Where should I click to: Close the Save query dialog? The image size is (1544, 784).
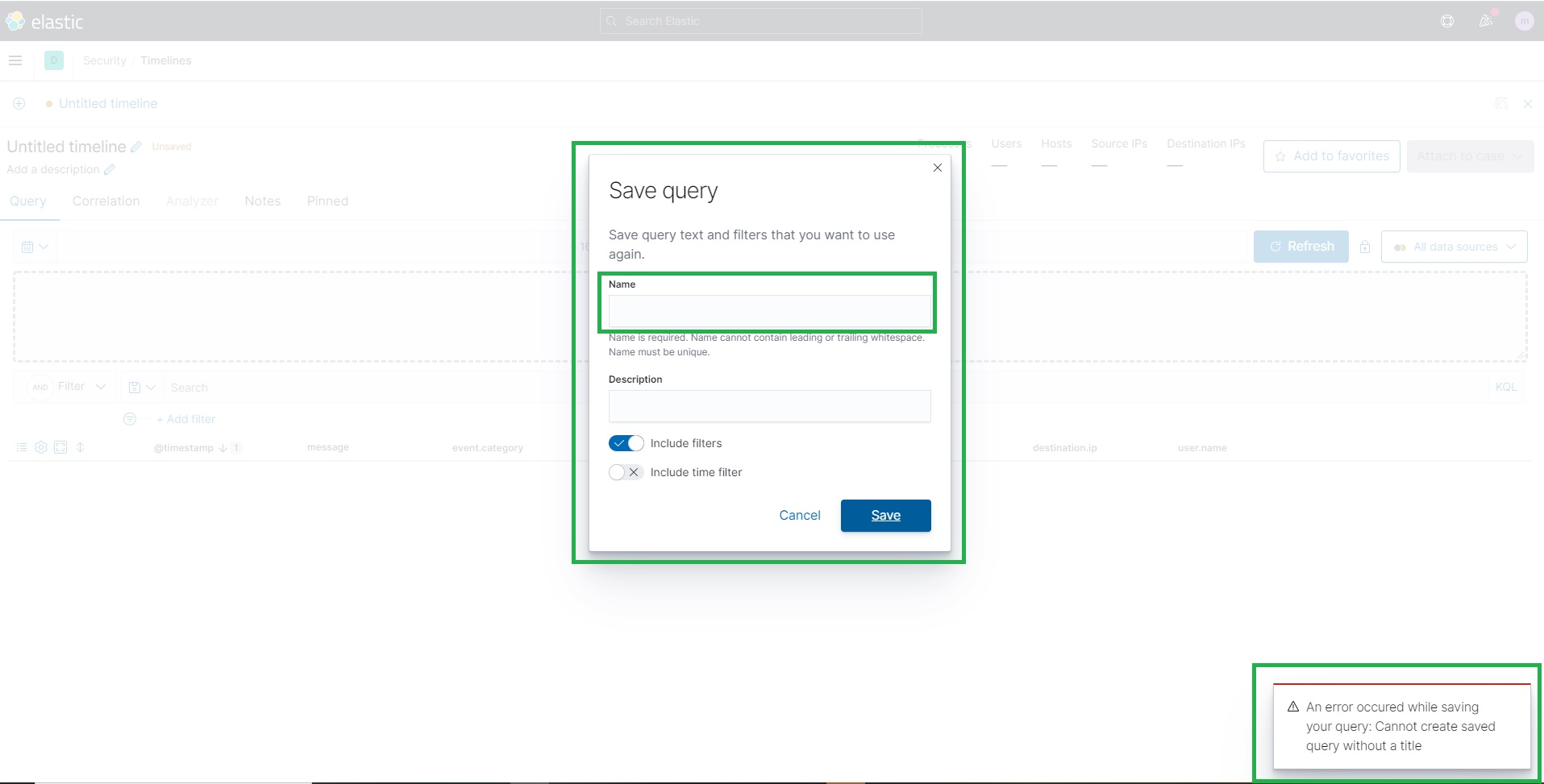938,168
